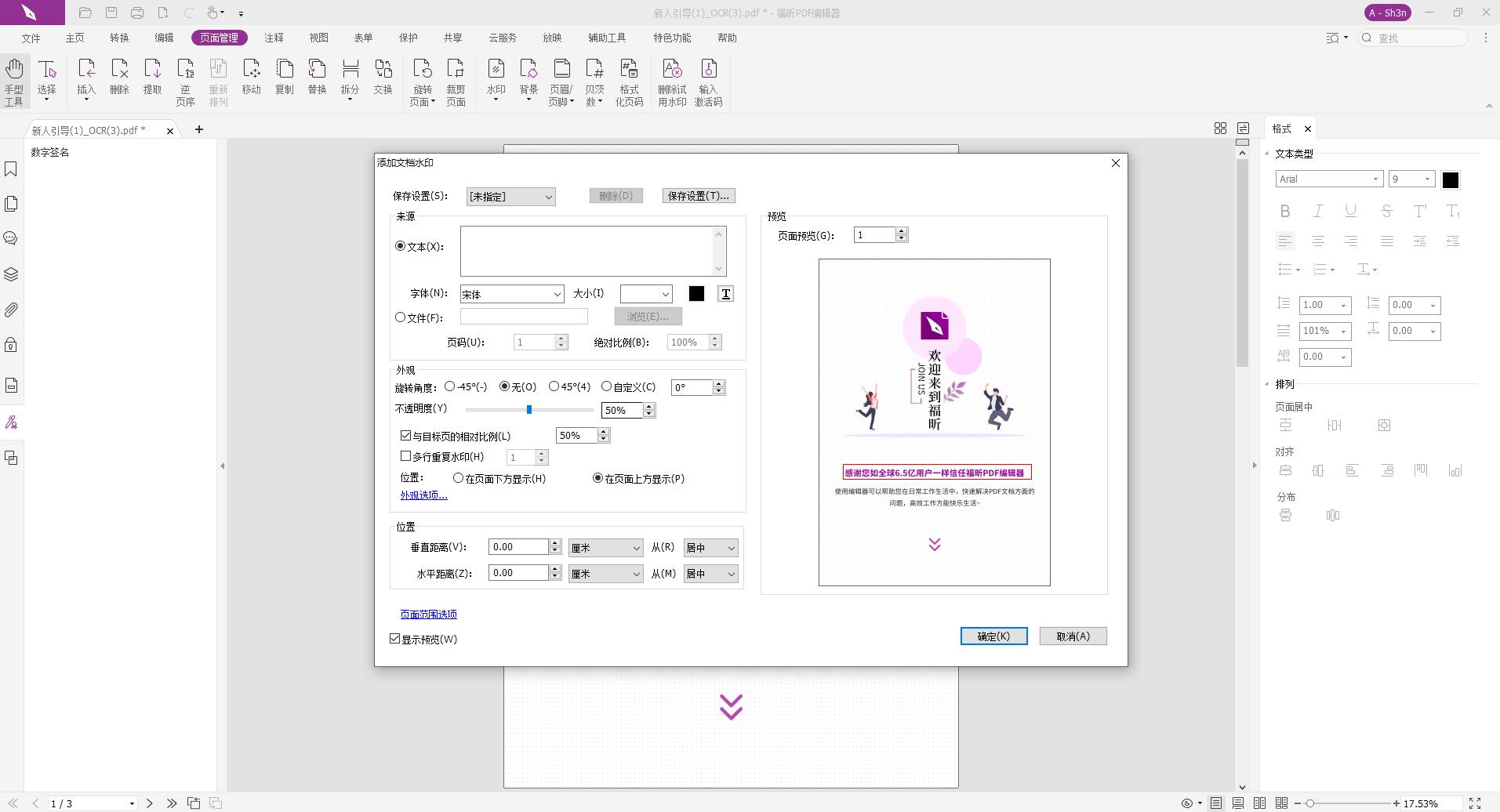This screenshot has height=812, width=1500.
Task: Open the 垂直距离 unit dropdown 厘米
Action: (x=605, y=548)
